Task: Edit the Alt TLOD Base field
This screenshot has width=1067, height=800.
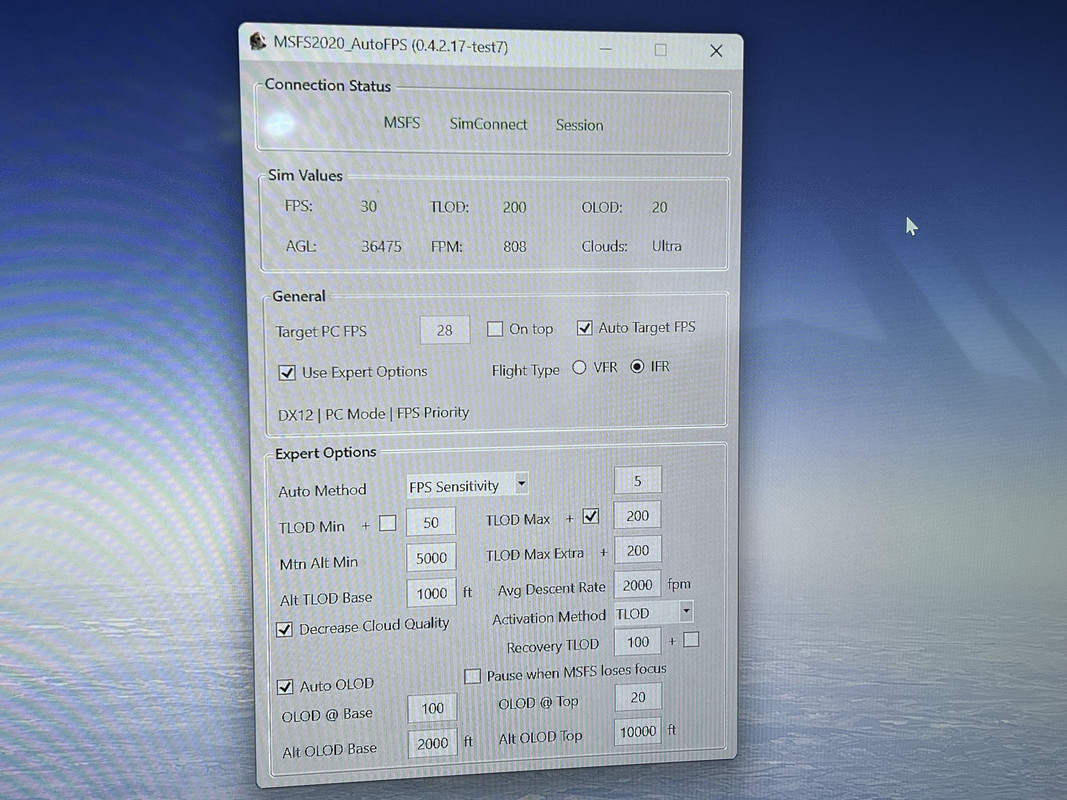Action: pos(431,593)
